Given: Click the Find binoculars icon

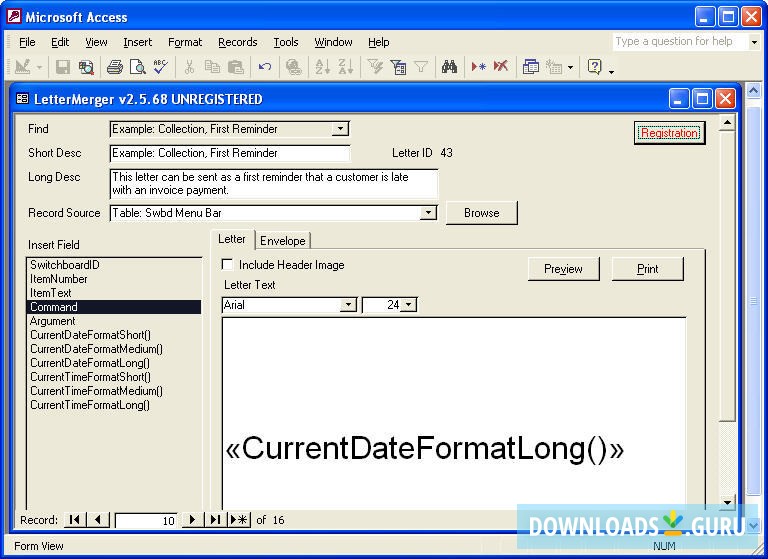Looking at the screenshot, I should 449,67.
